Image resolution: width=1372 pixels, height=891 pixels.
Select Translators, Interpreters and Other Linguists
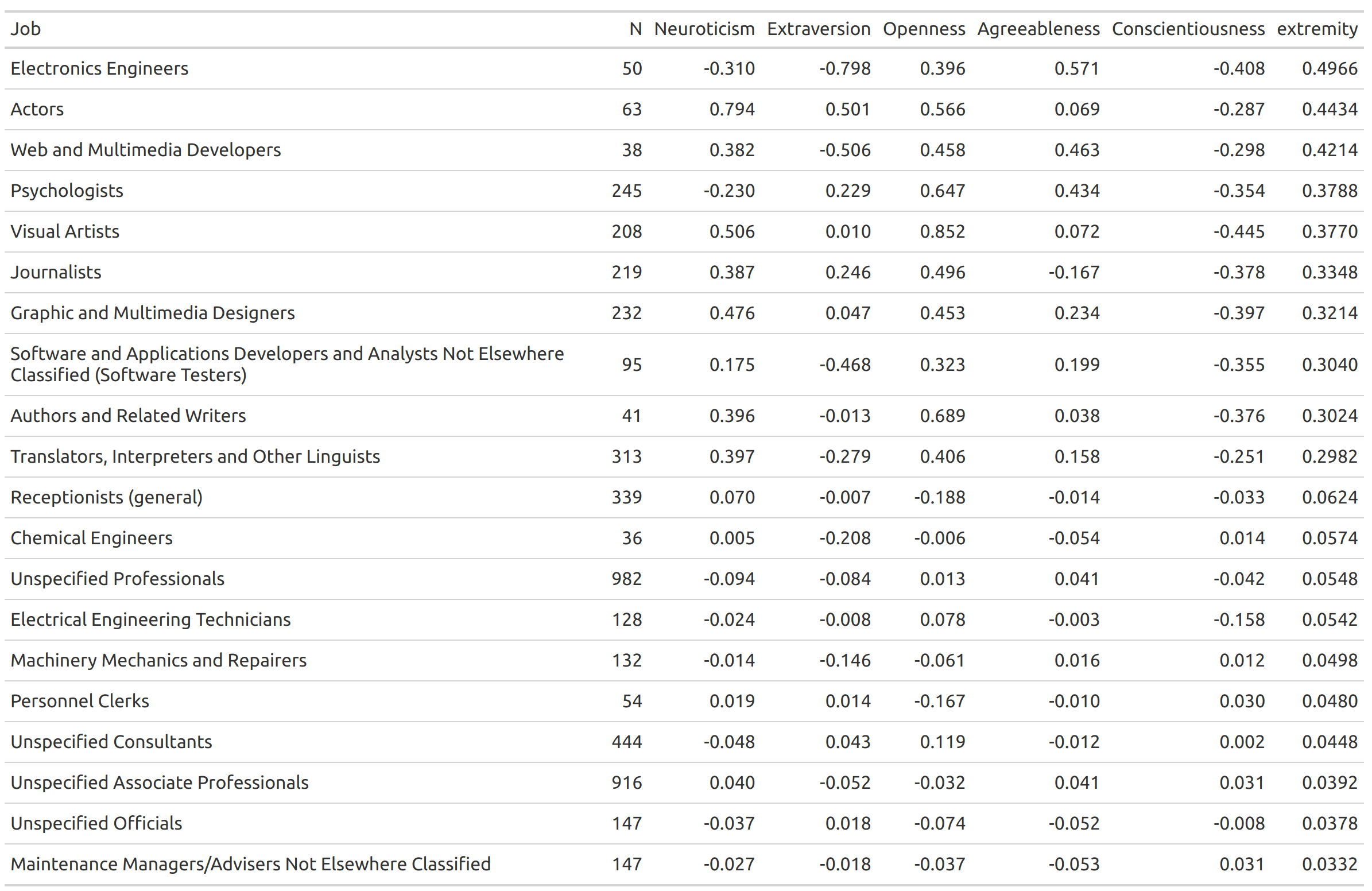195,456
